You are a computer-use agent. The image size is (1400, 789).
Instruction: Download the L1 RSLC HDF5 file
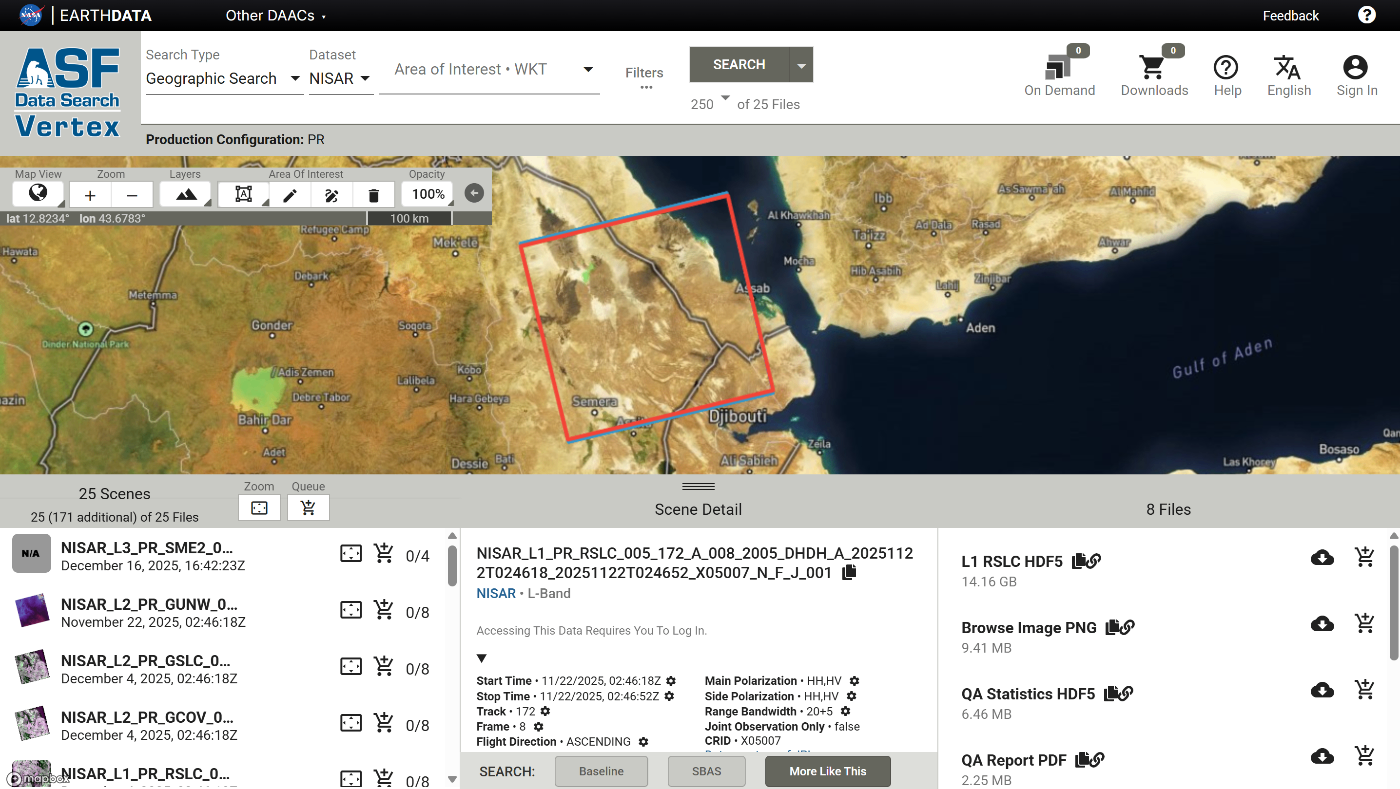(1322, 558)
